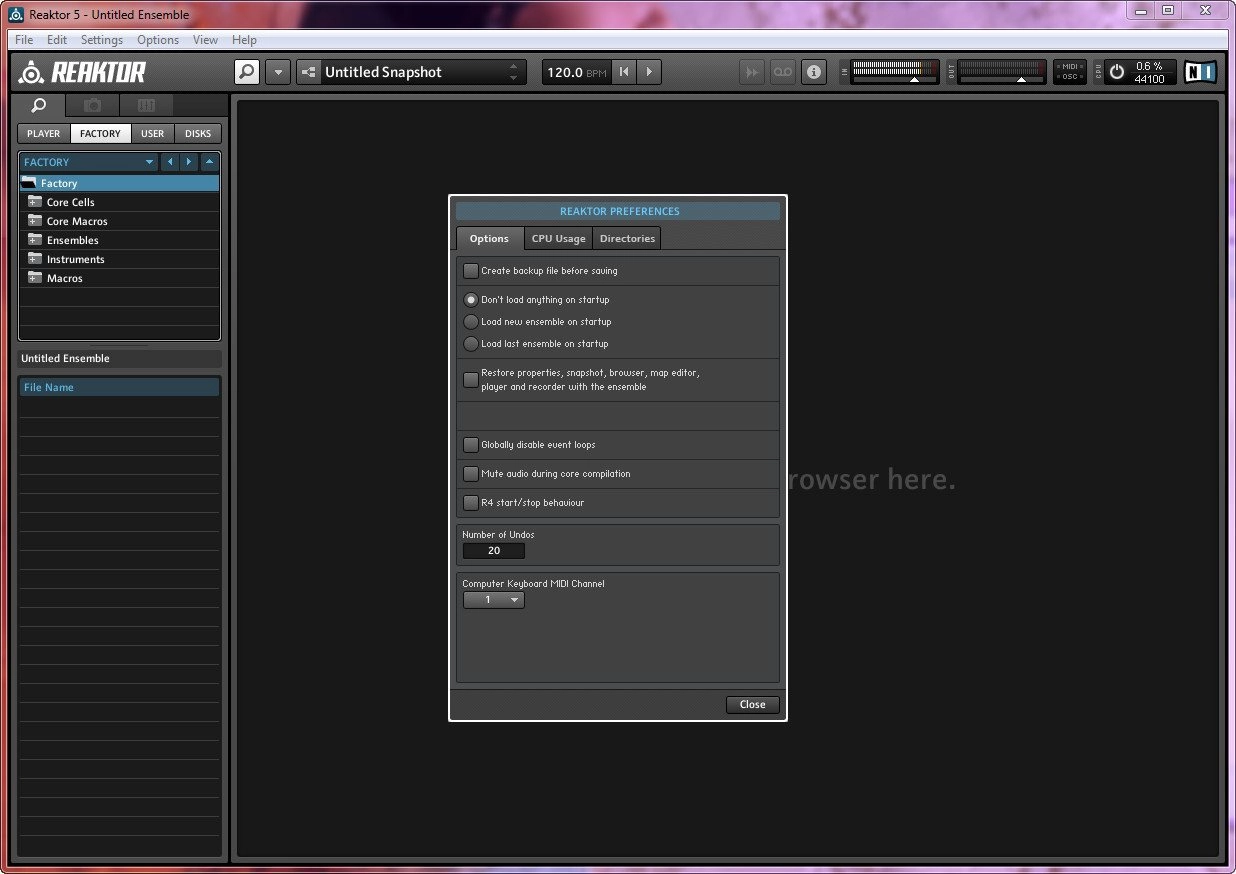Select the Factory root folder

[x=119, y=183]
